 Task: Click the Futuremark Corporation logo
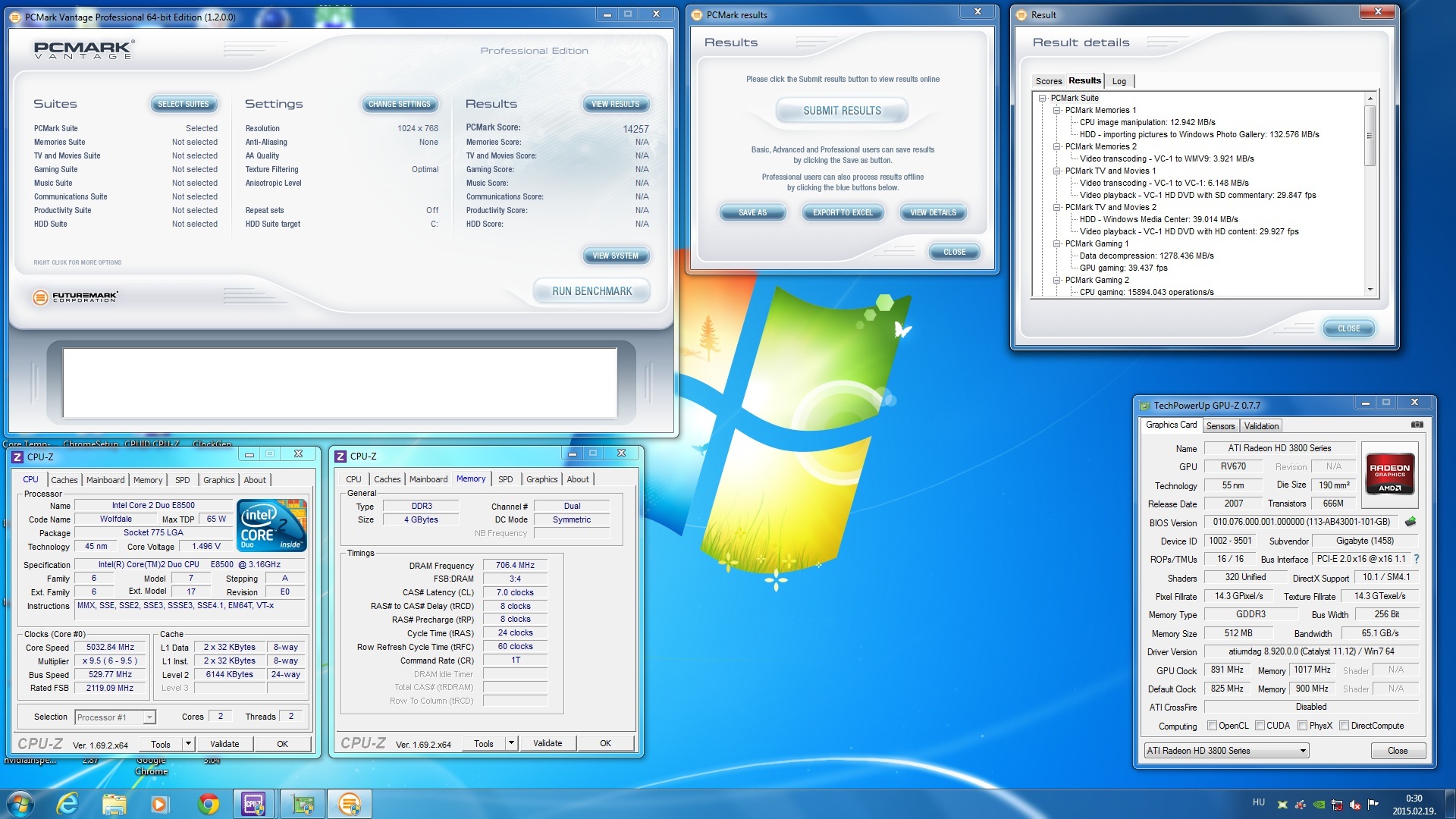(x=76, y=297)
